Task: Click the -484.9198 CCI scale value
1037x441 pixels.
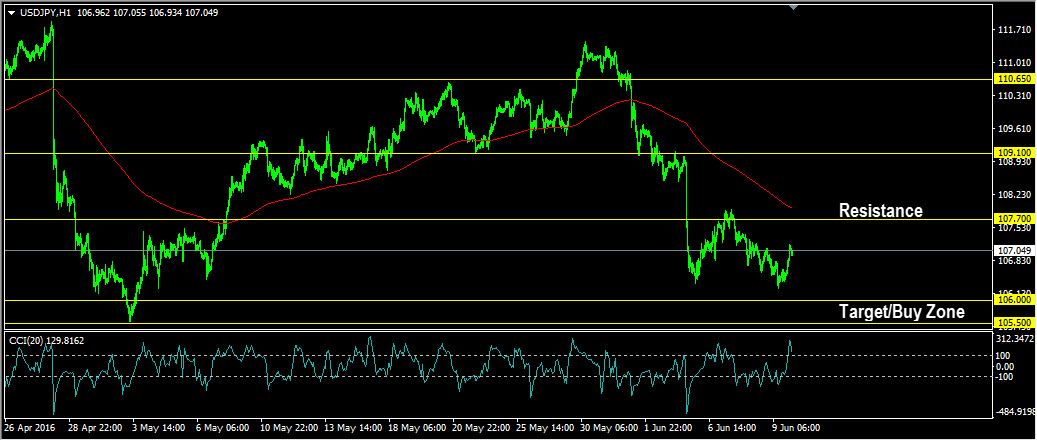Action: (x=1016, y=412)
